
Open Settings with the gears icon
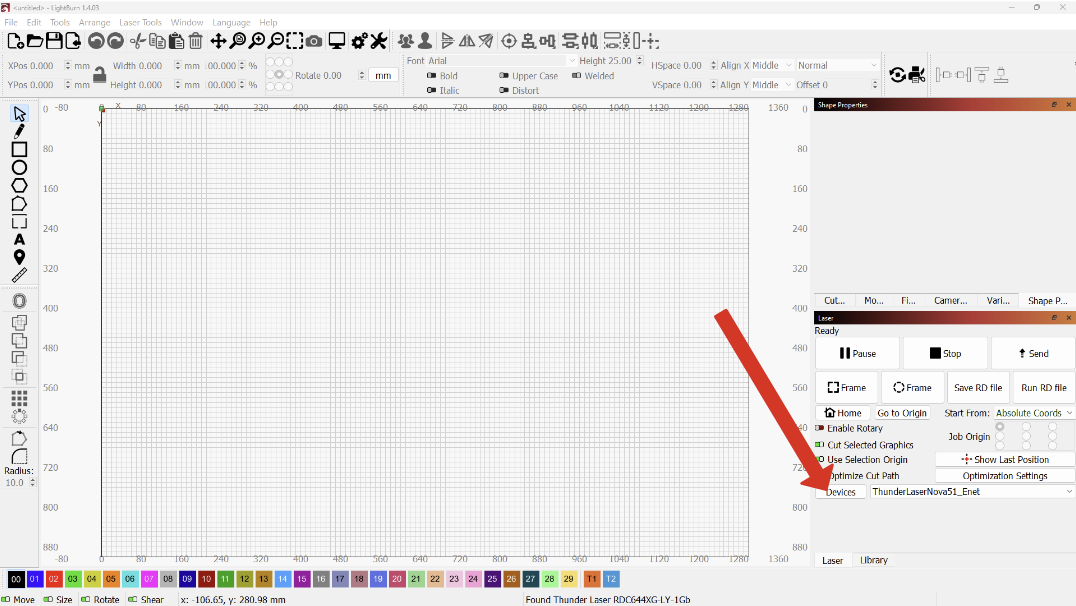(359, 41)
